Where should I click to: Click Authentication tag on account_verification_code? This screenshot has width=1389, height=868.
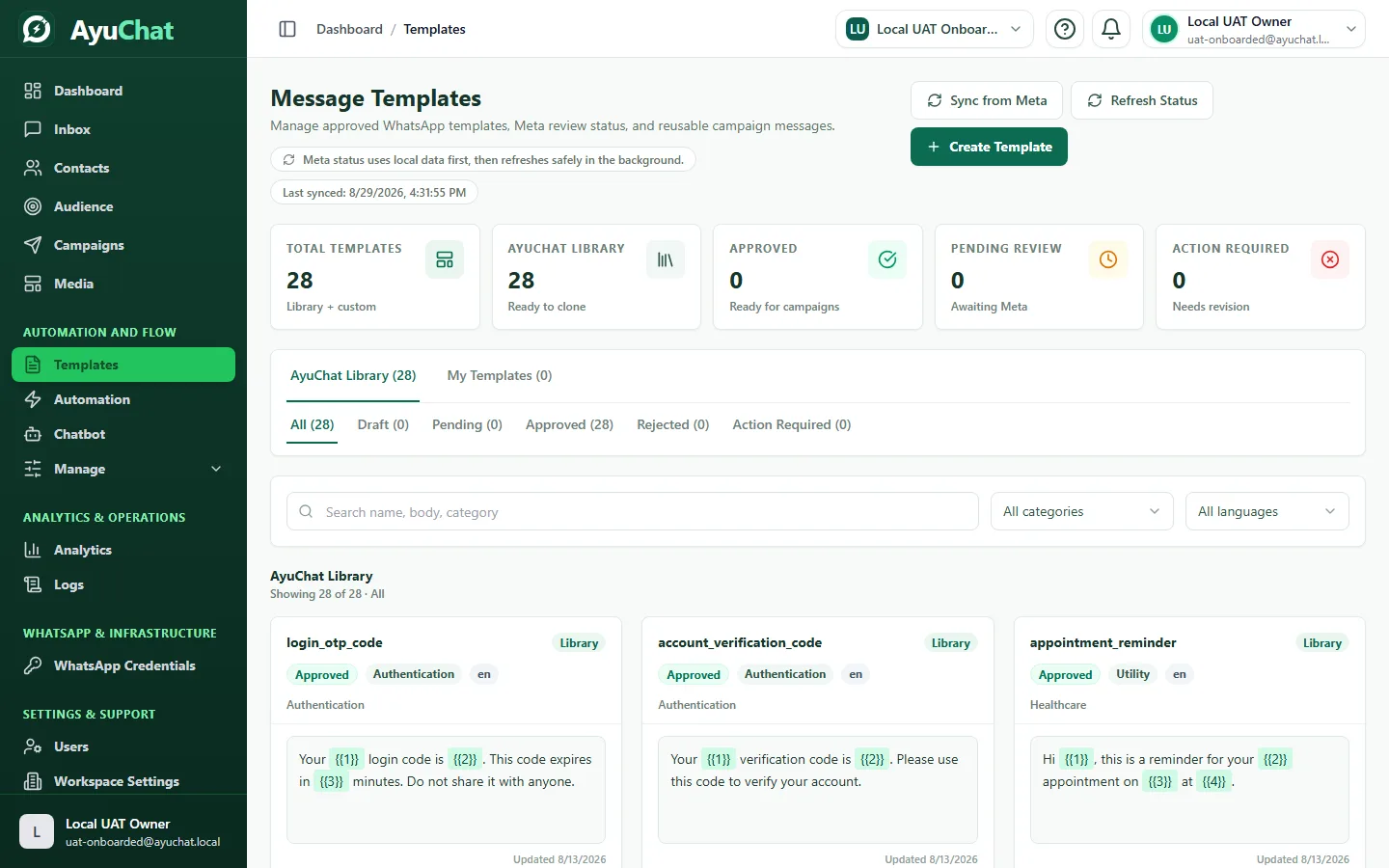tap(785, 674)
